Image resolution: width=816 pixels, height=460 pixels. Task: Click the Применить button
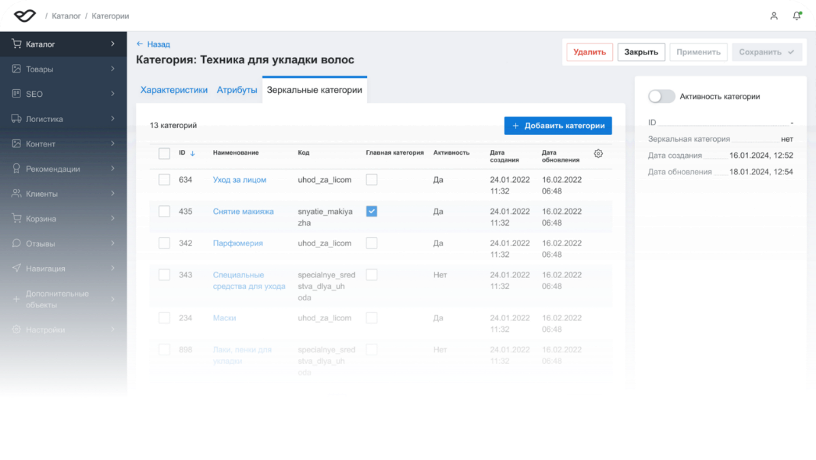pyautogui.click(x=698, y=52)
